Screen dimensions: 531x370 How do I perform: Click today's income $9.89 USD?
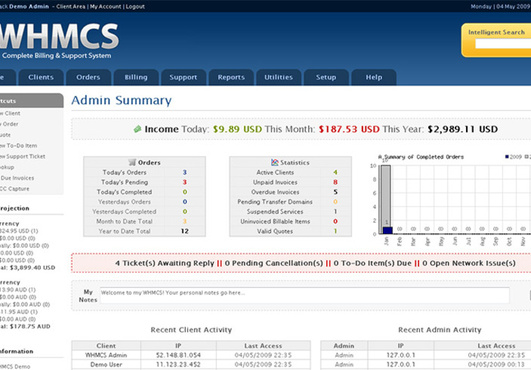(x=237, y=129)
